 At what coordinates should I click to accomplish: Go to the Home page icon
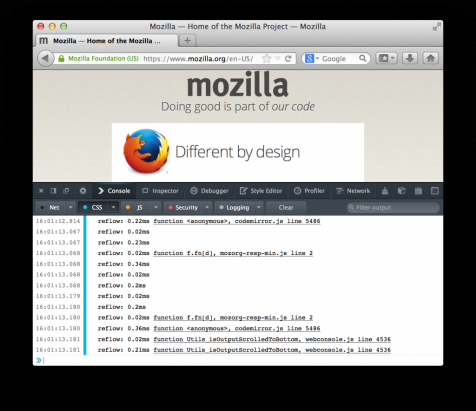430,58
